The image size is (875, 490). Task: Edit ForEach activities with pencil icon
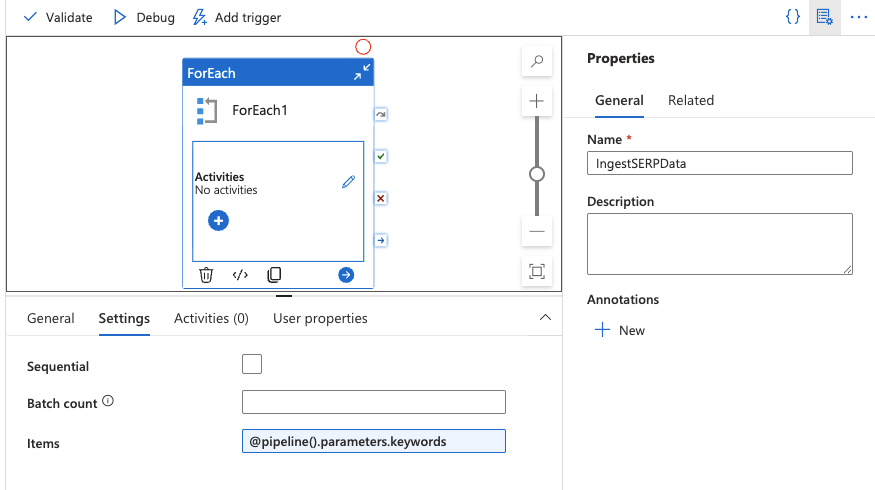(348, 182)
